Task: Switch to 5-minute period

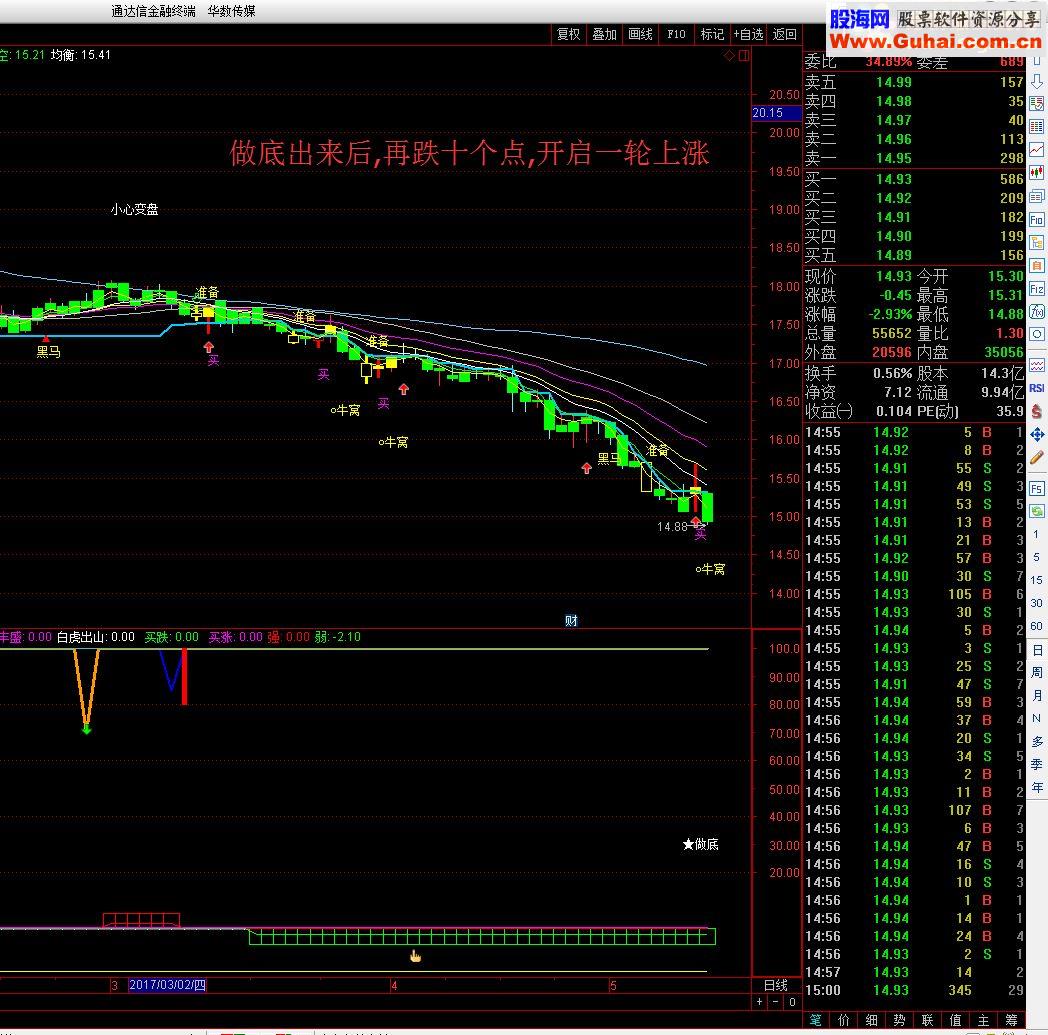Action: [1037, 557]
